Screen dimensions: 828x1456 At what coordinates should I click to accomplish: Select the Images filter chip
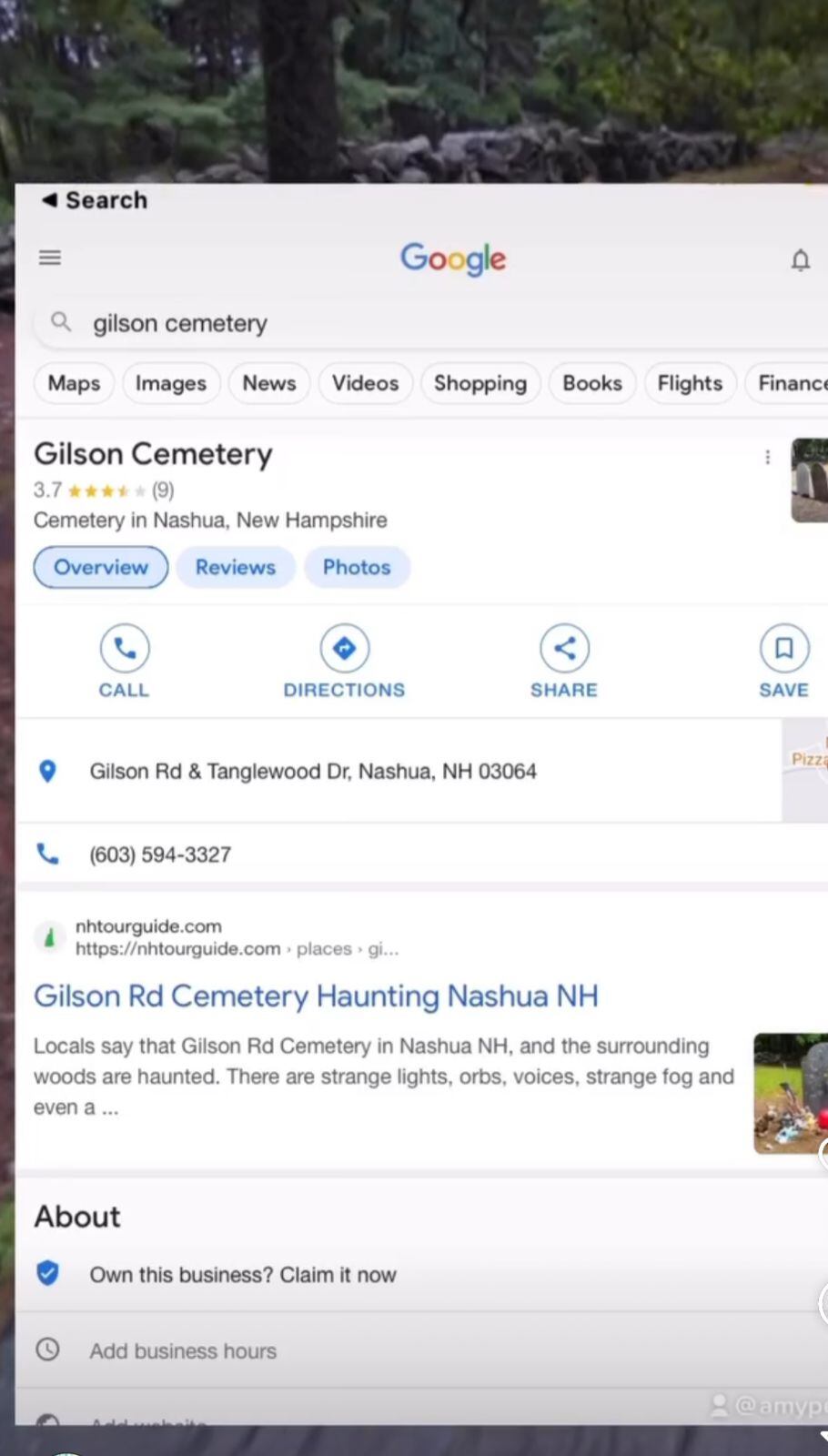171,383
